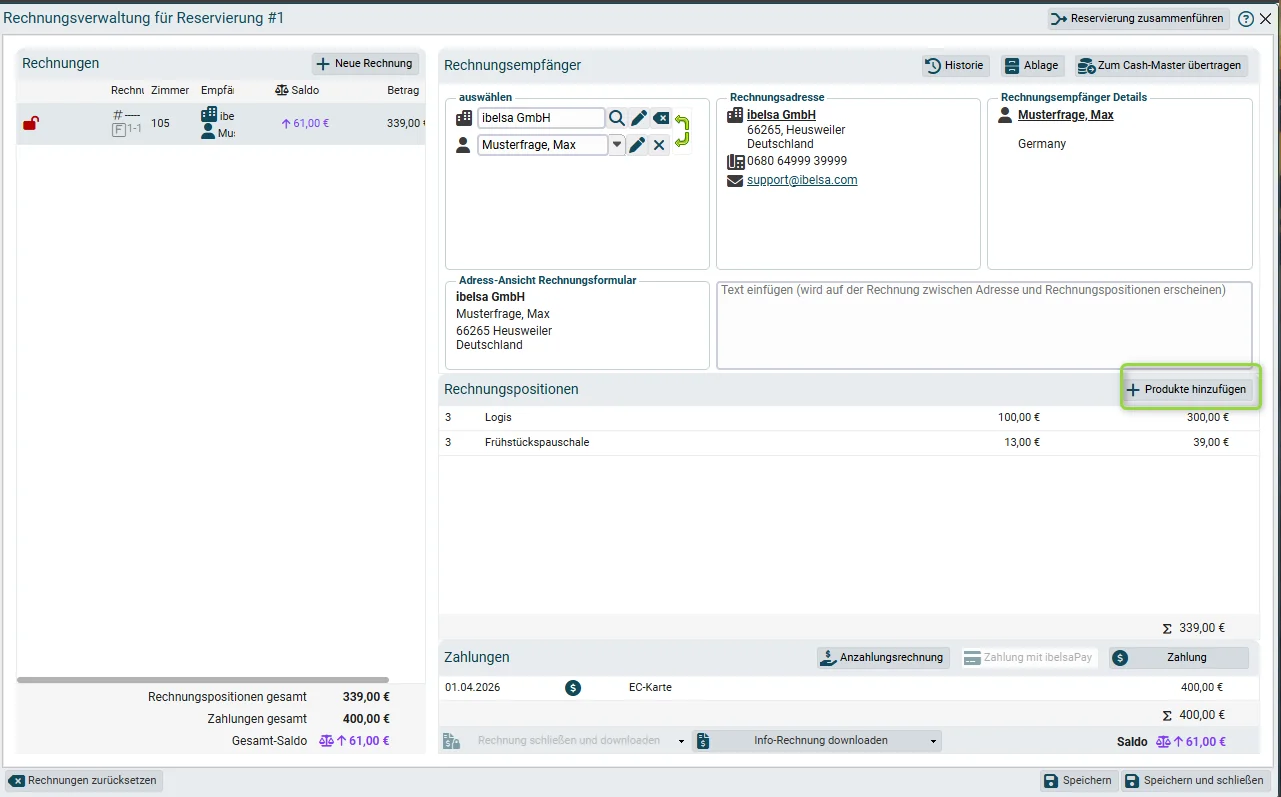The height and width of the screenshot is (797, 1281).
Task: Remove Musterfrage, Max with the X icon
Action: tap(659, 145)
